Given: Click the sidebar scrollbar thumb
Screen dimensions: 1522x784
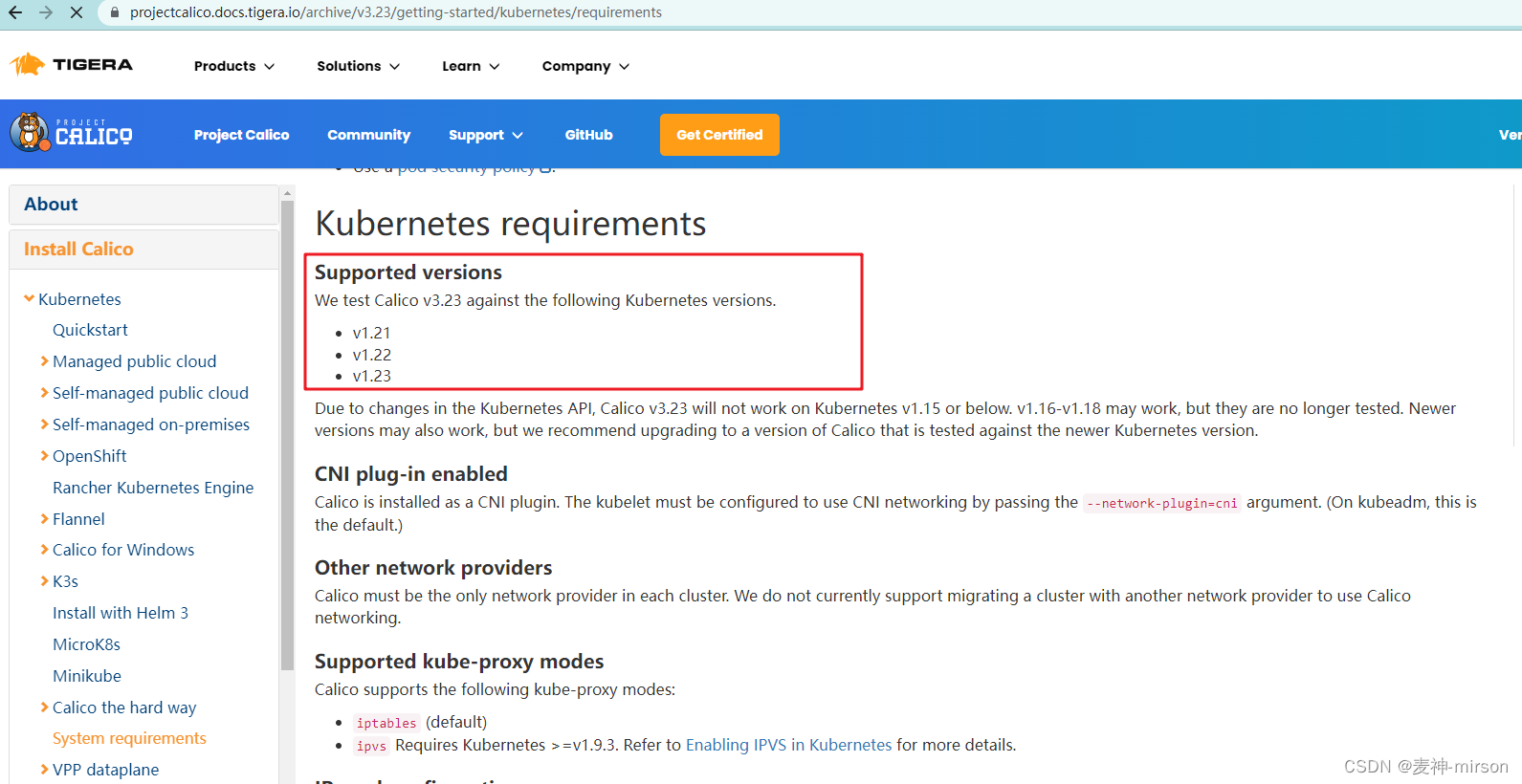Looking at the screenshot, I should click(287, 435).
